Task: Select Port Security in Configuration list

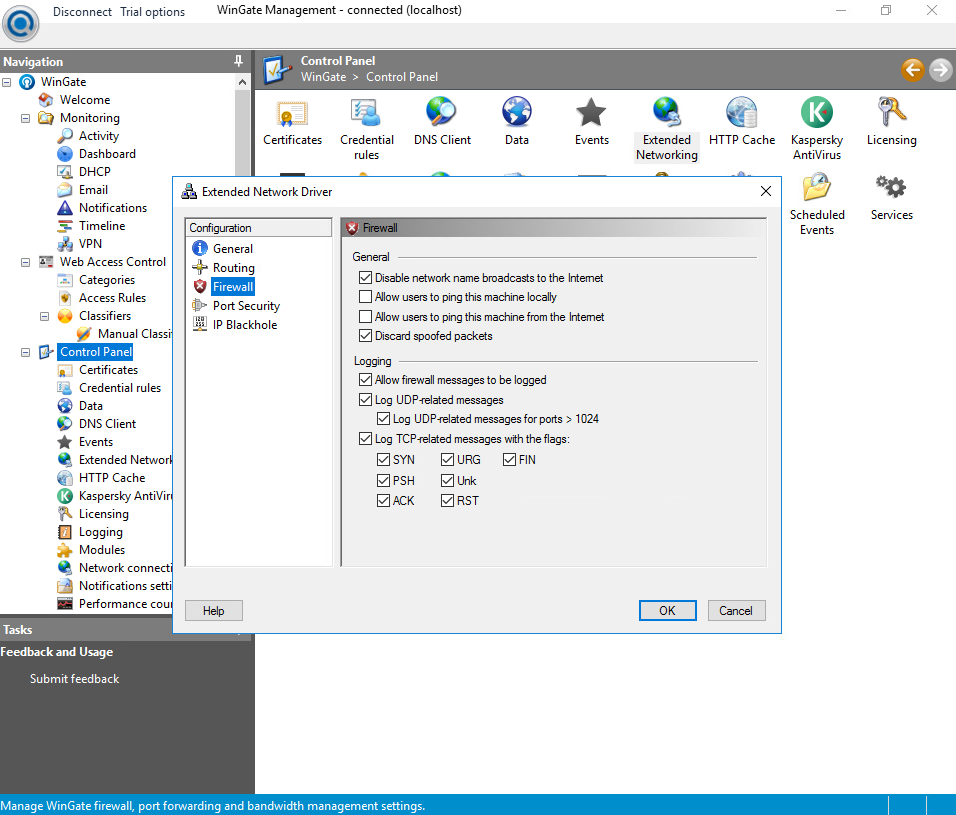Action: pyautogui.click(x=246, y=306)
